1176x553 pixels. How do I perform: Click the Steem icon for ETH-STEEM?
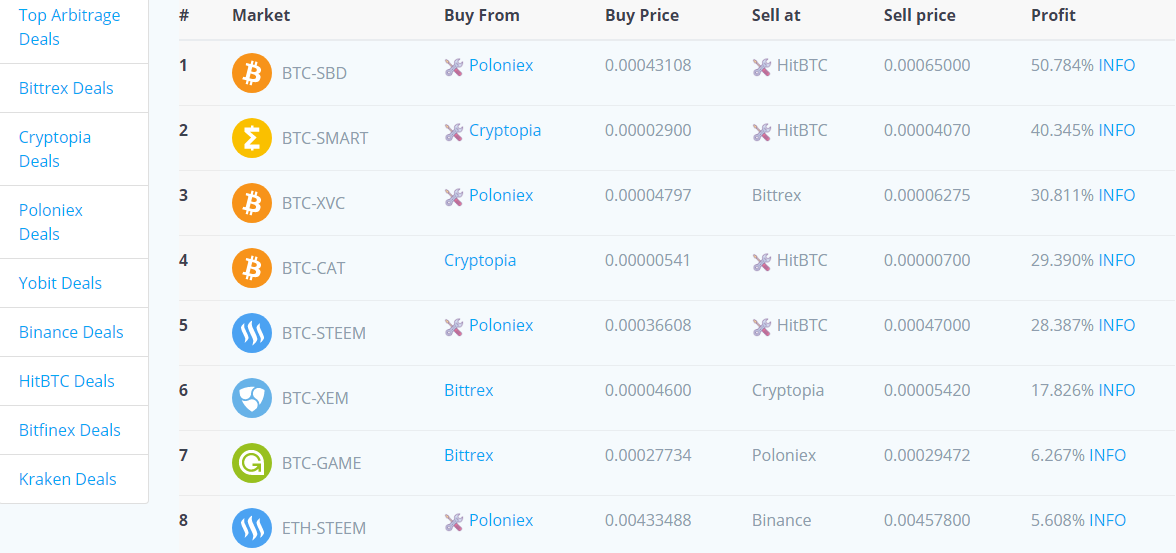[x=252, y=528]
